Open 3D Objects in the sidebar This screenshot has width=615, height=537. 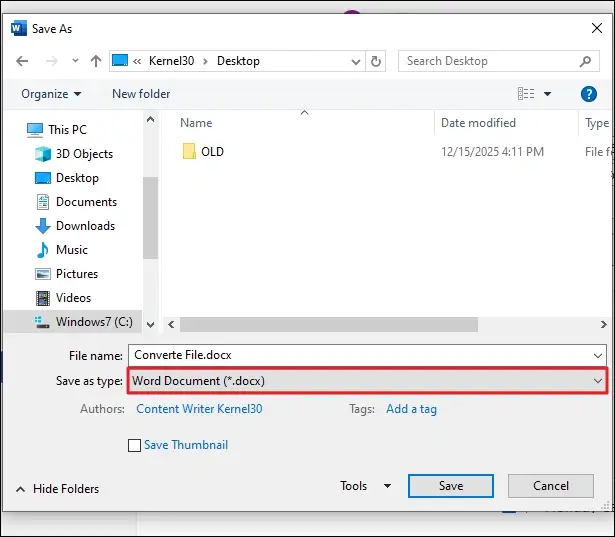click(74, 154)
